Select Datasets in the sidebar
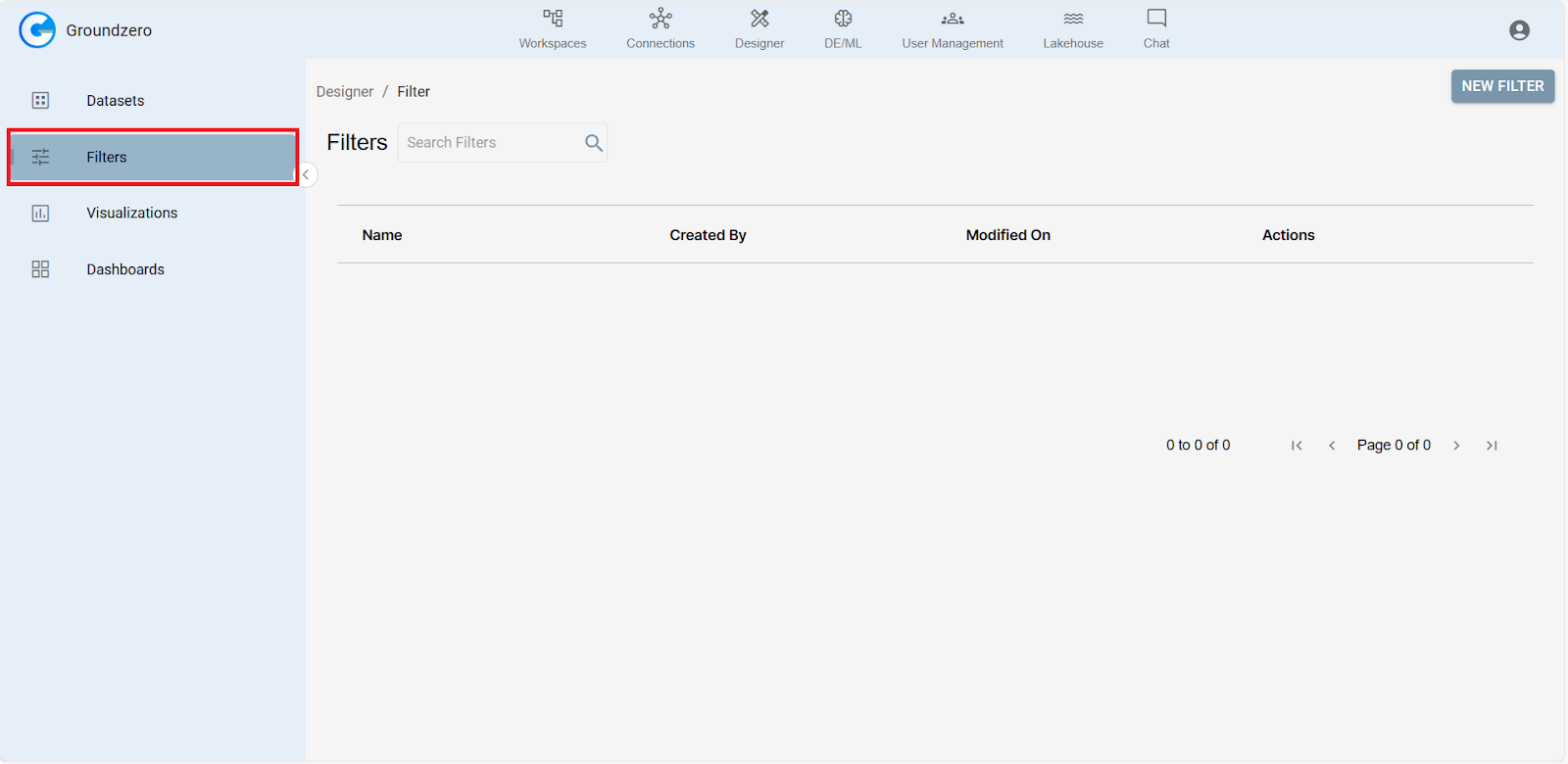 (115, 101)
